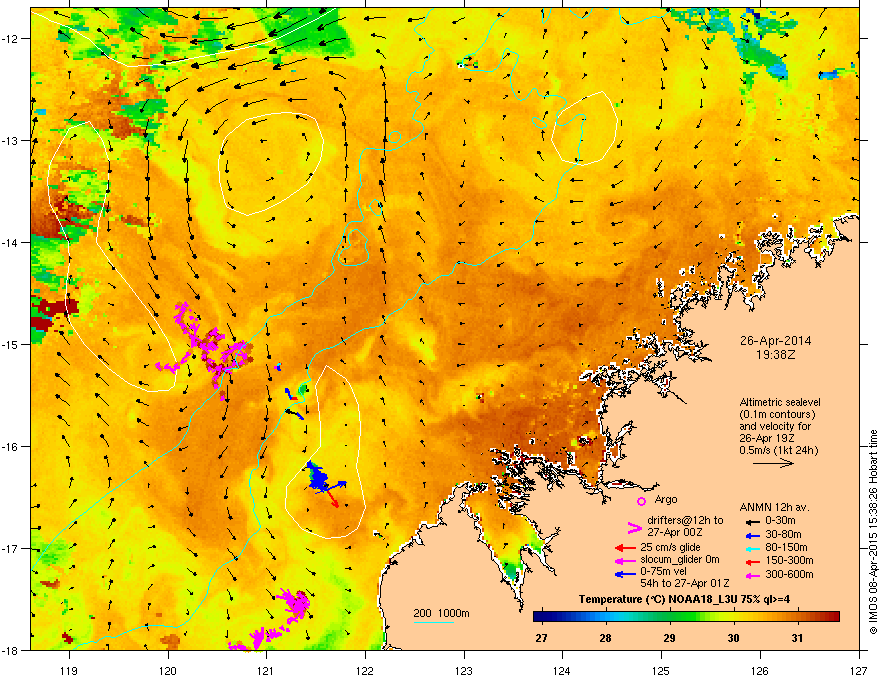Screen dimensions: 880x680
Task: Pick the blue arrow beside '0-75m vel'
Action: click(625, 574)
